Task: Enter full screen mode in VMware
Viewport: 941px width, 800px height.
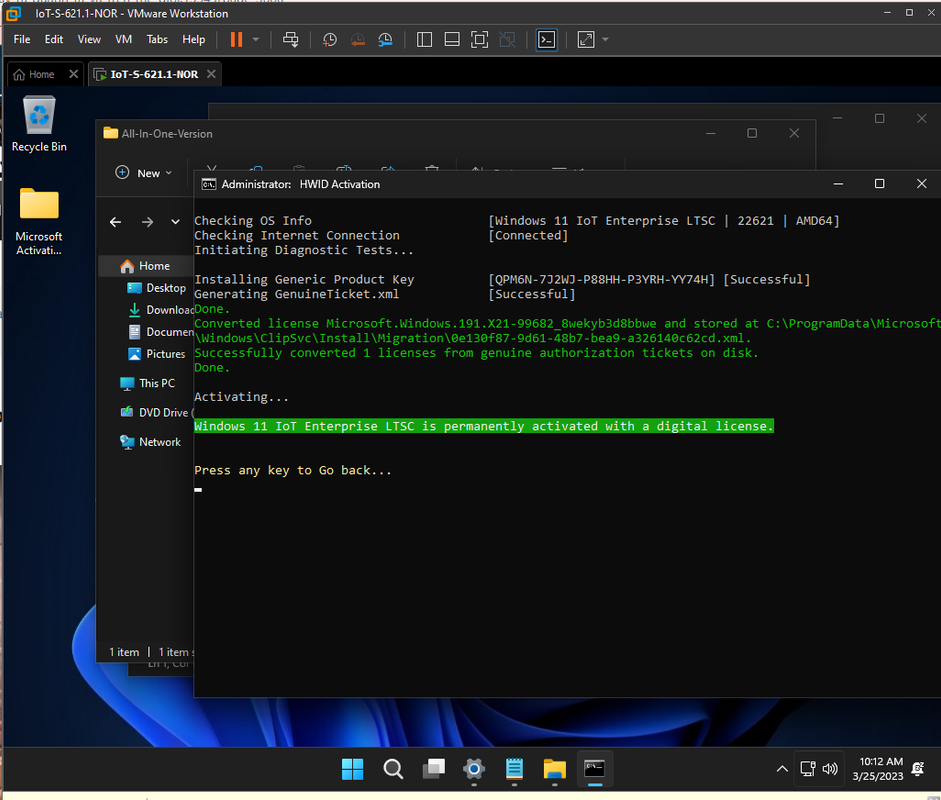Action: point(480,39)
